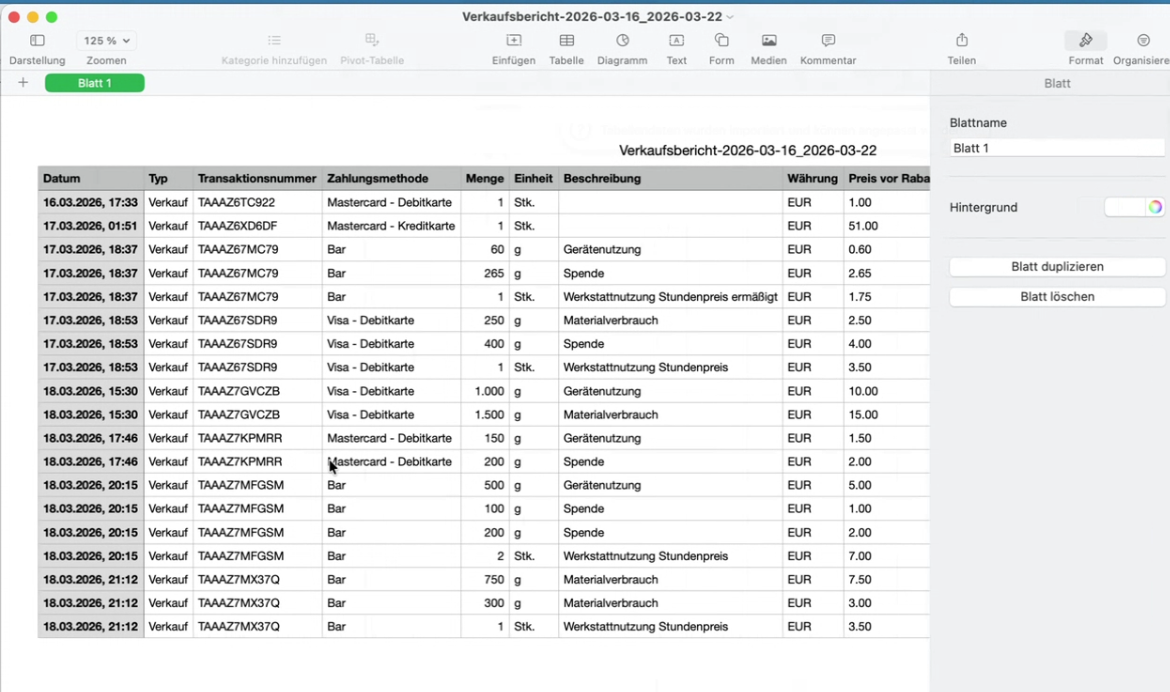Select cell Mastercard - Kreditkarte
The image size is (1170, 692).
(392, 225)
